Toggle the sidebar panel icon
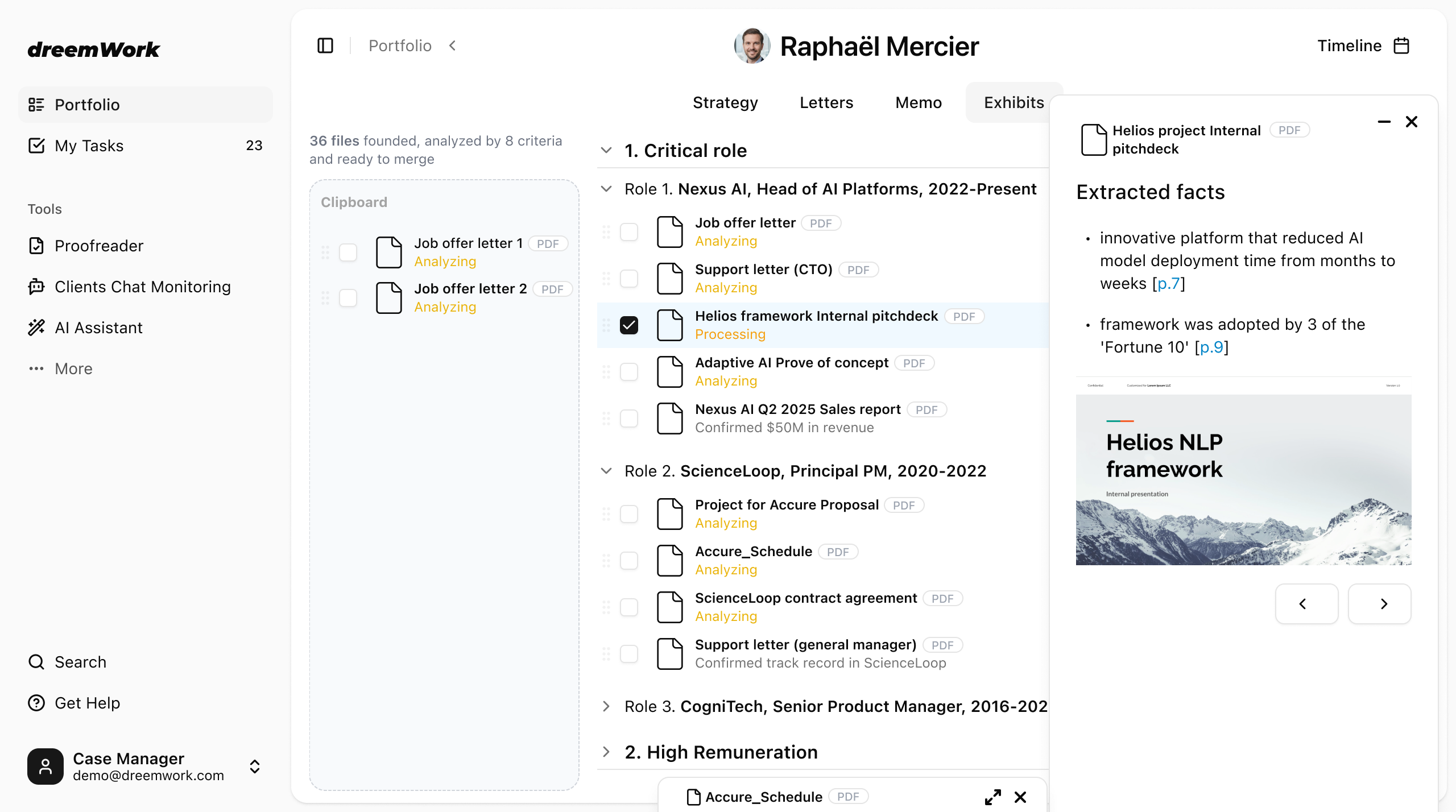This screenshot has width=1456, height=812. pyautogui.click(x=325, y=45)
